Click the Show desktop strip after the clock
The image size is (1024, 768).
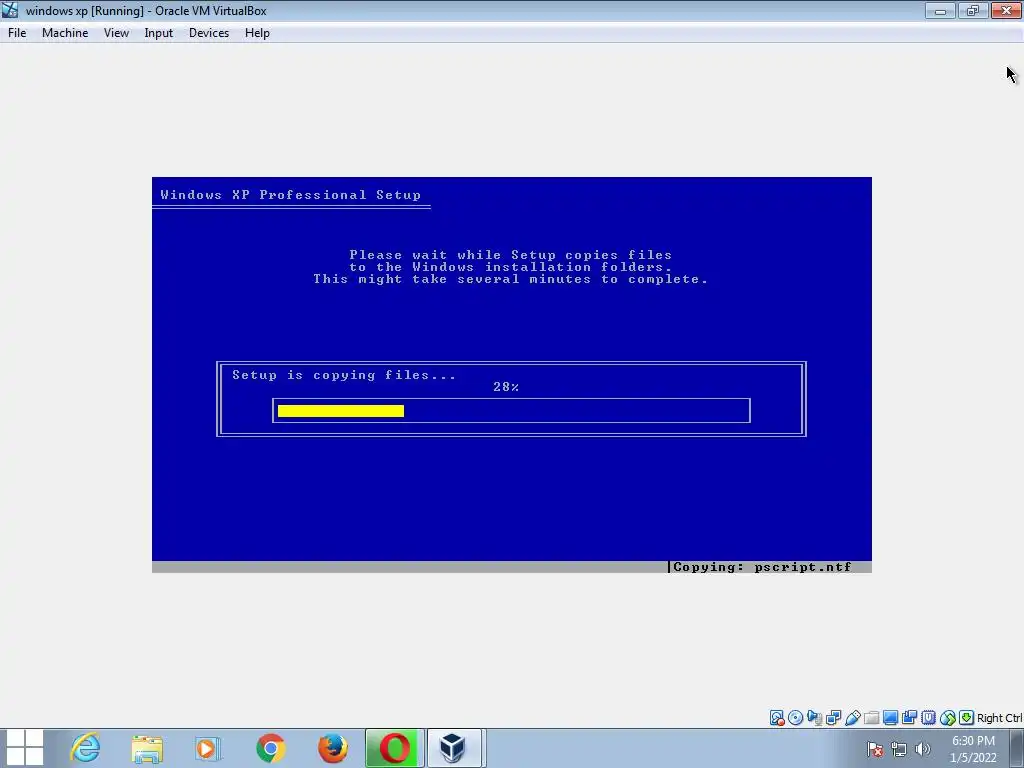pos(1017,748)
